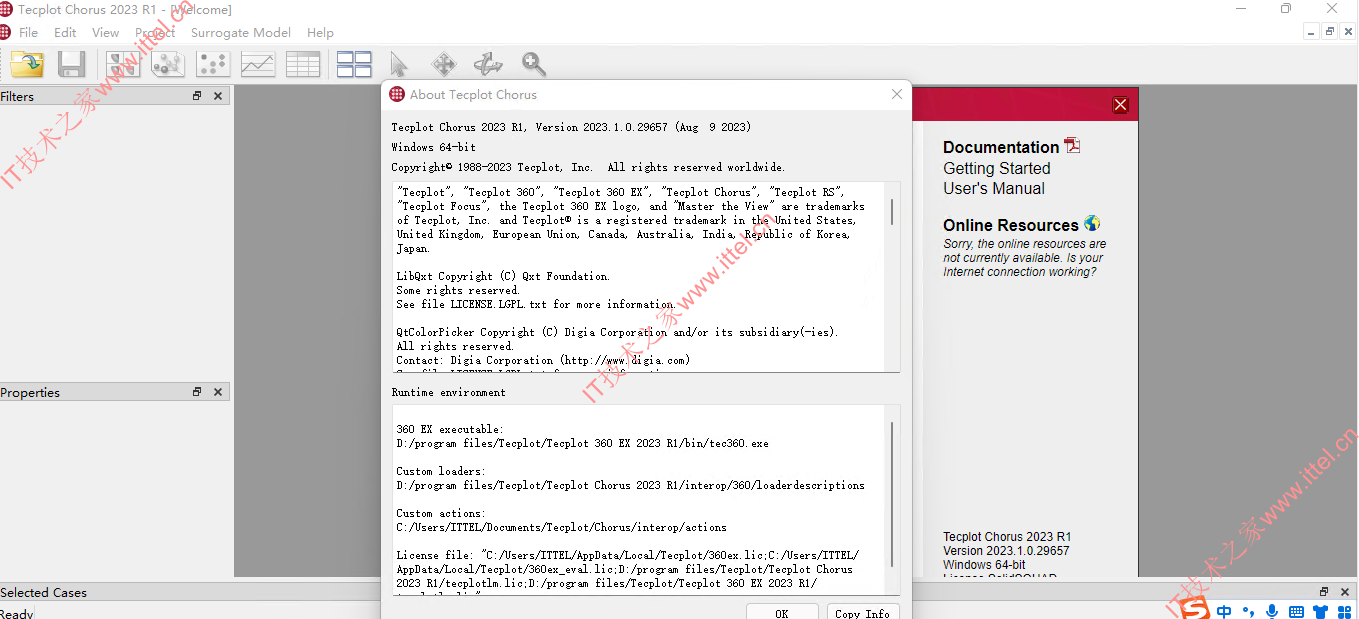The height and width of the screenshot is (619, 1359).
Task: Open the Project menu
Action: [155, 32]
